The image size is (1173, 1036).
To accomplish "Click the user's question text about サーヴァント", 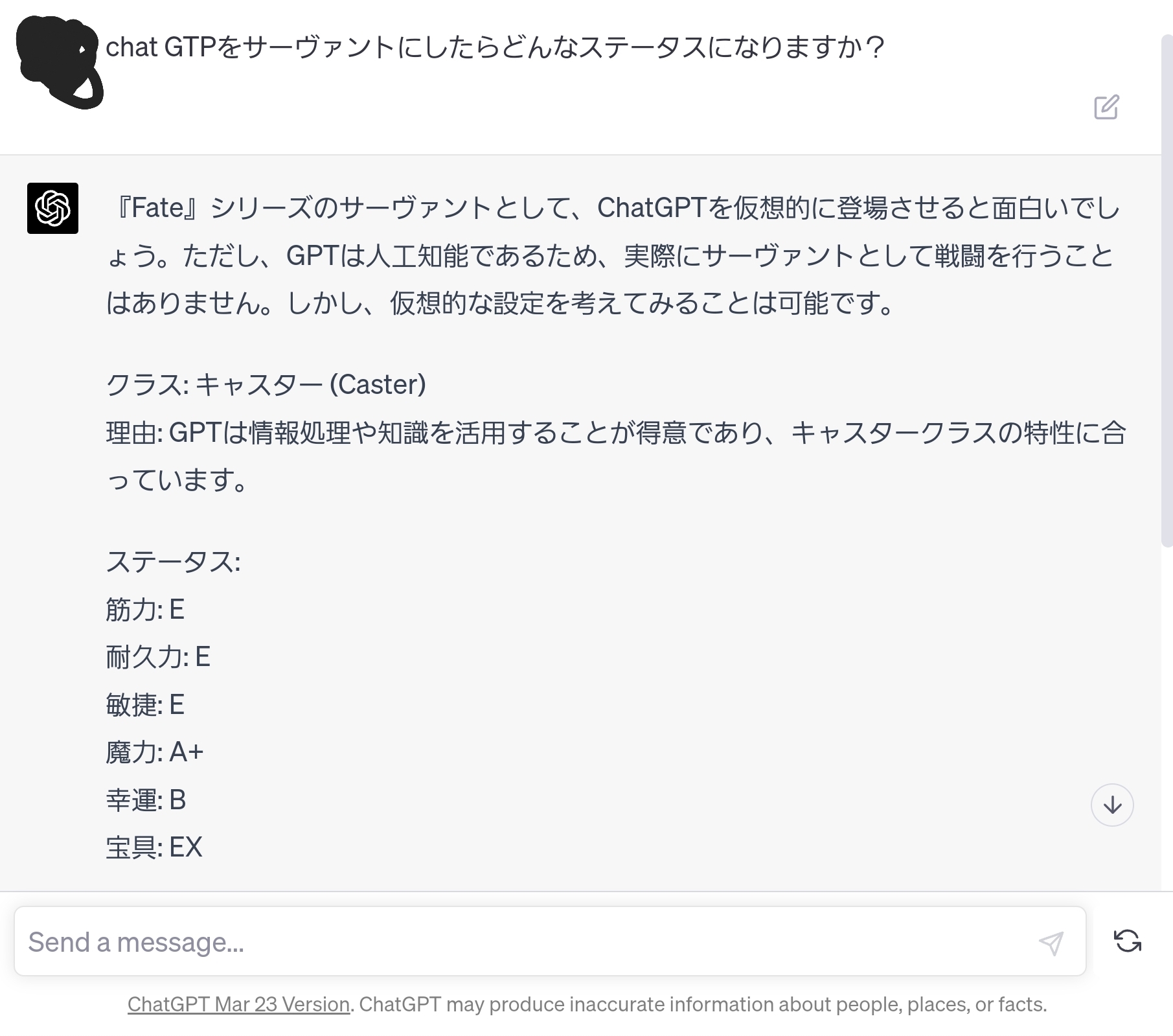I will 495,47.
